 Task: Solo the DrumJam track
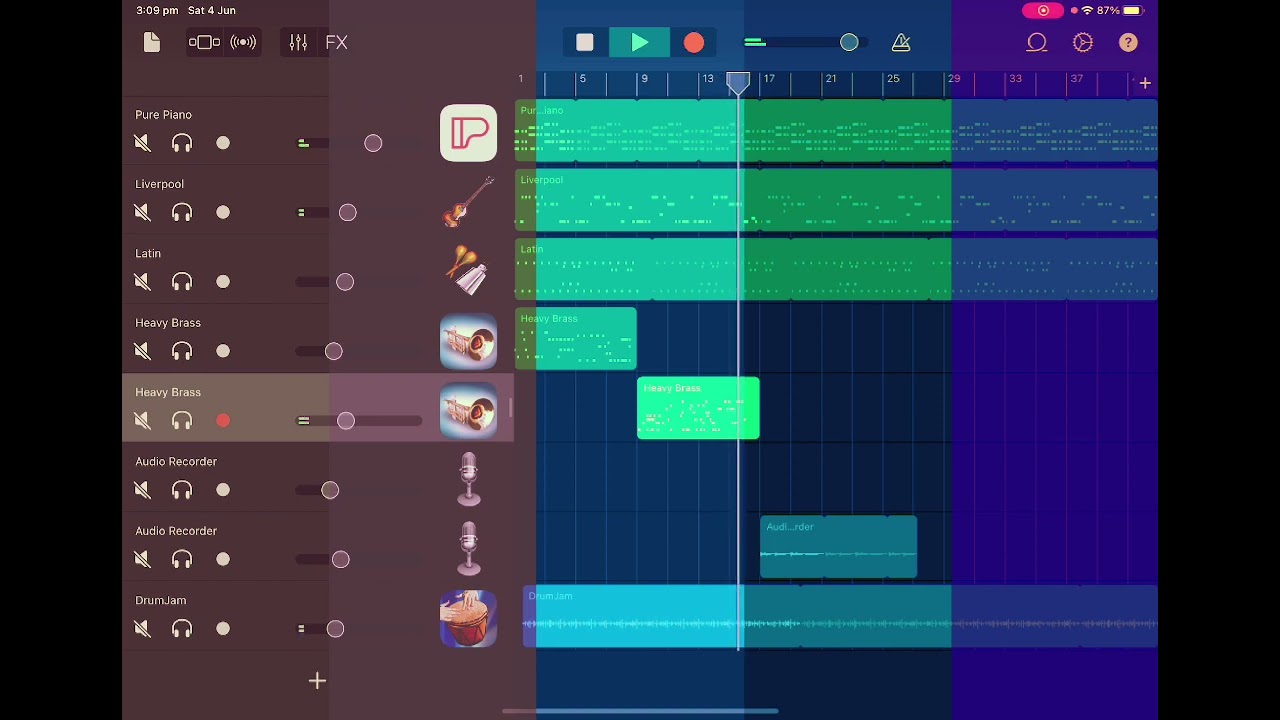(x=182, y=629)
